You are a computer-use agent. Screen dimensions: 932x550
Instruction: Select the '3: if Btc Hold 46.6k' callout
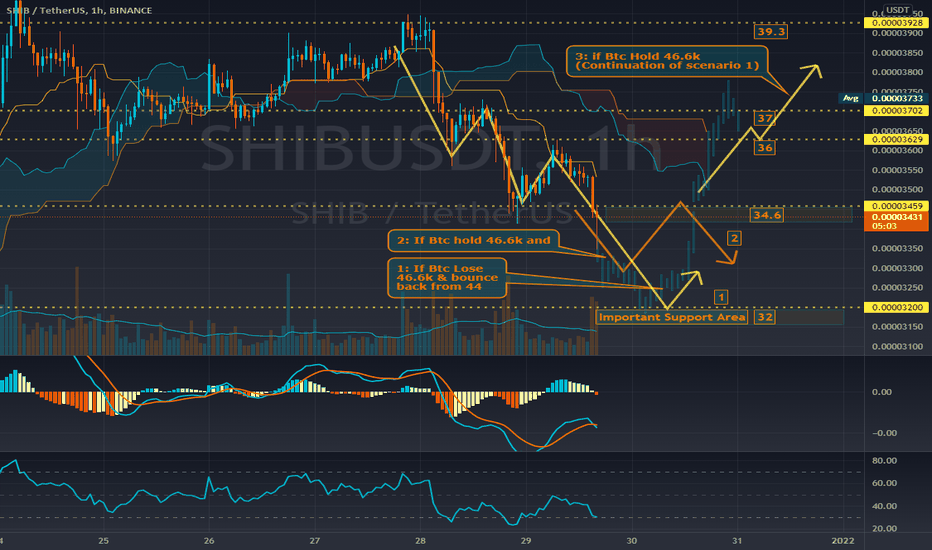click(667, 61)
